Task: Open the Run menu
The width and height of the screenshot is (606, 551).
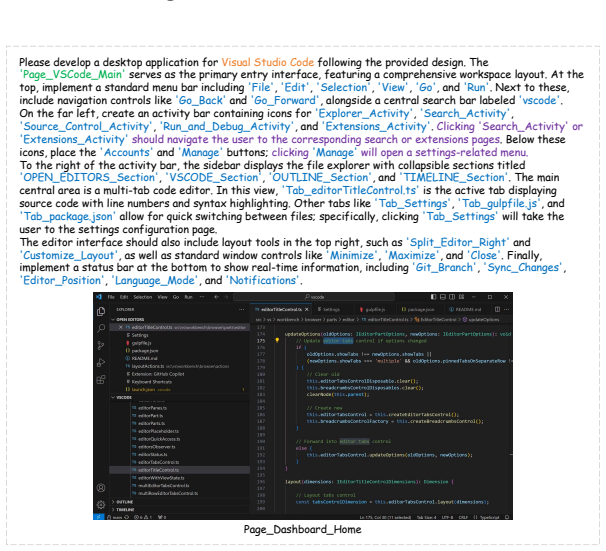Action: pos(189,297)
